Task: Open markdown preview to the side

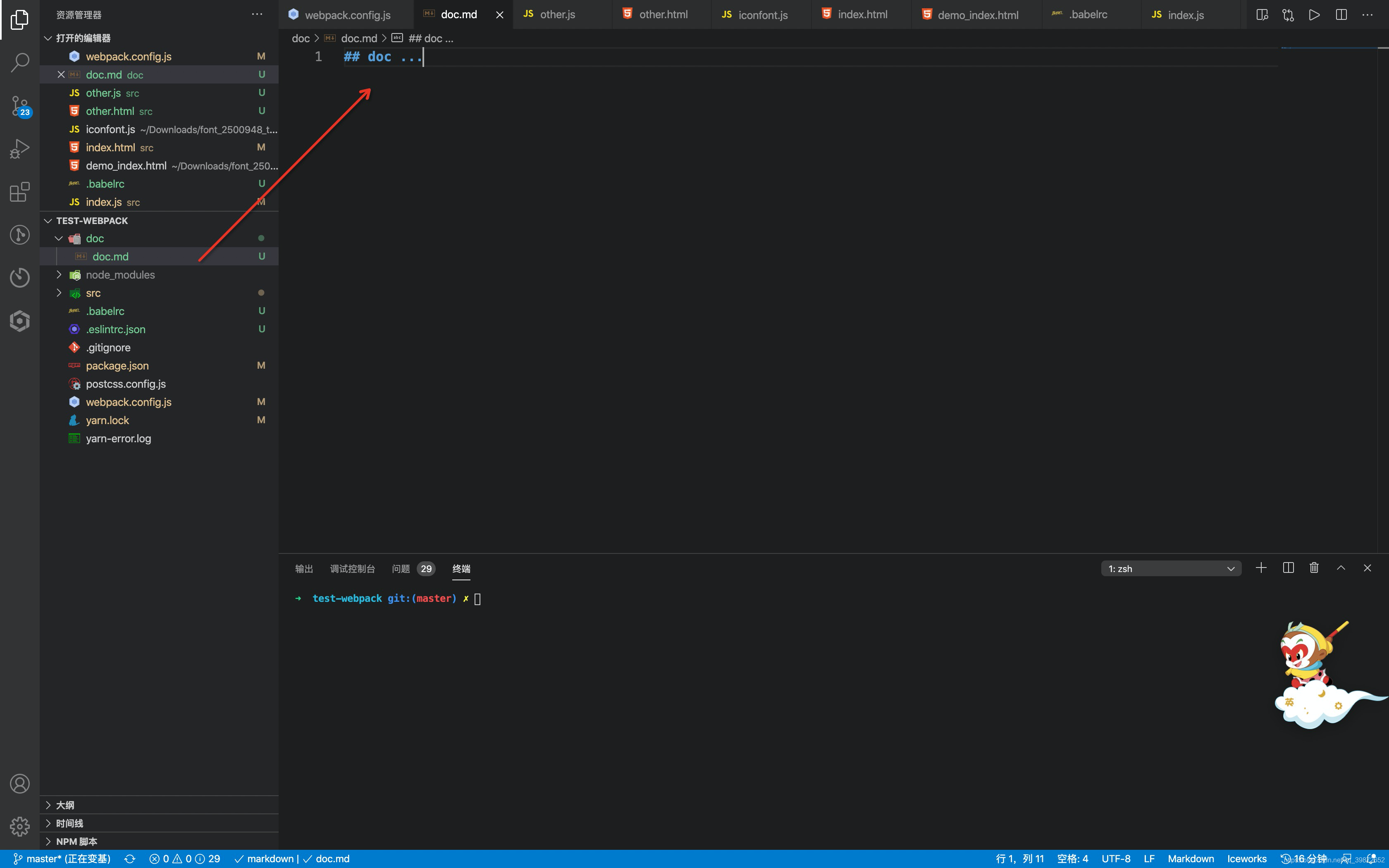Action: 1262,15
